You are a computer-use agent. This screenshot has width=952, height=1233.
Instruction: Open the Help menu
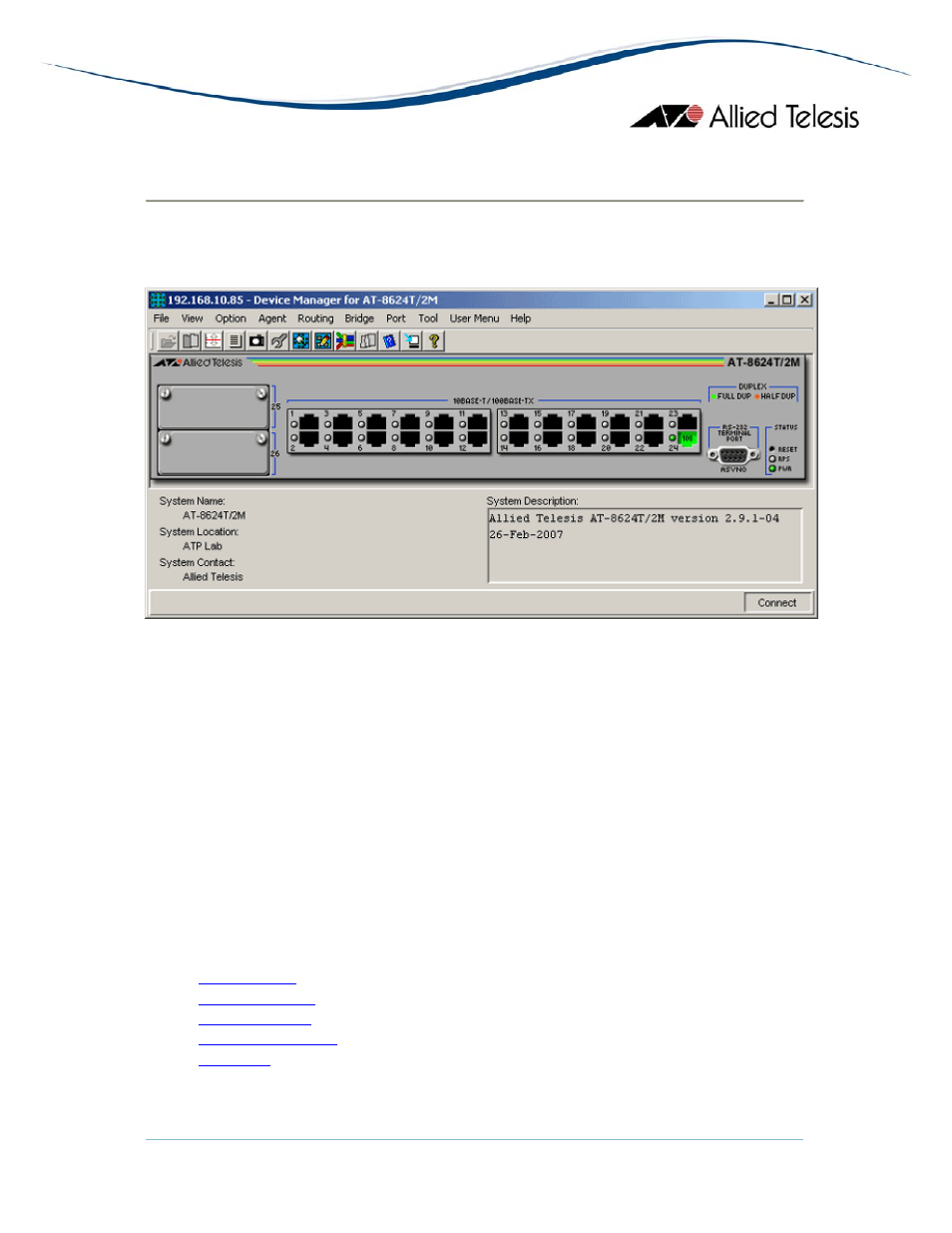tap(521, 318)
